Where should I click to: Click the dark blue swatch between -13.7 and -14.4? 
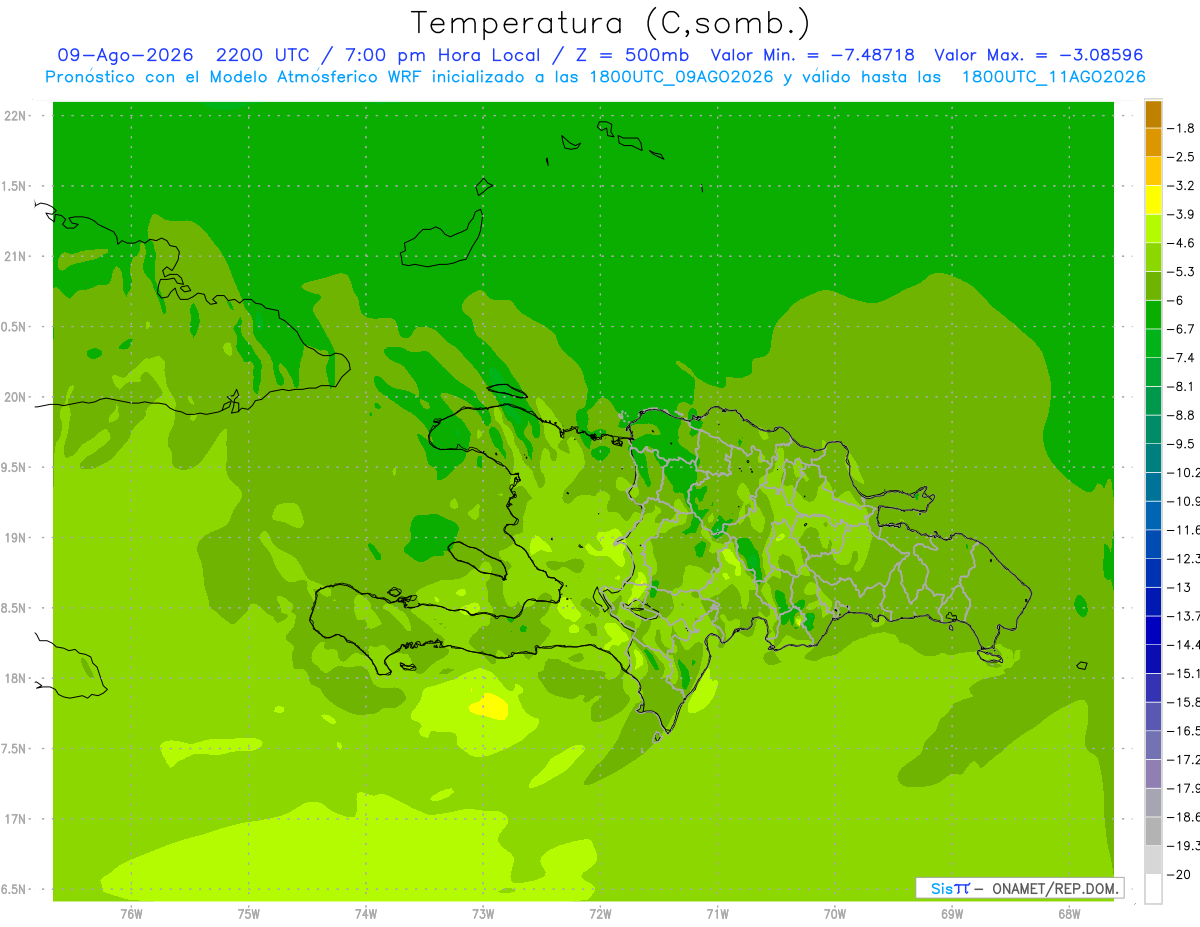click(1153, 630)
